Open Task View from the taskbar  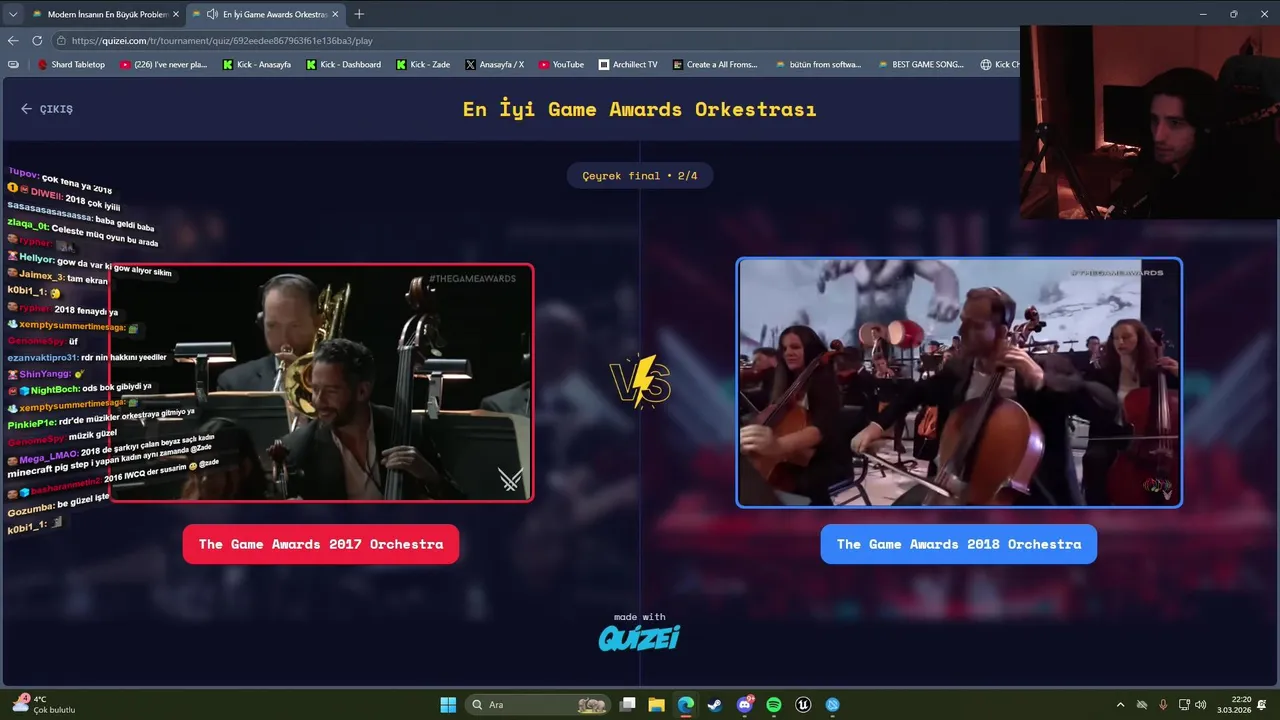627,705
